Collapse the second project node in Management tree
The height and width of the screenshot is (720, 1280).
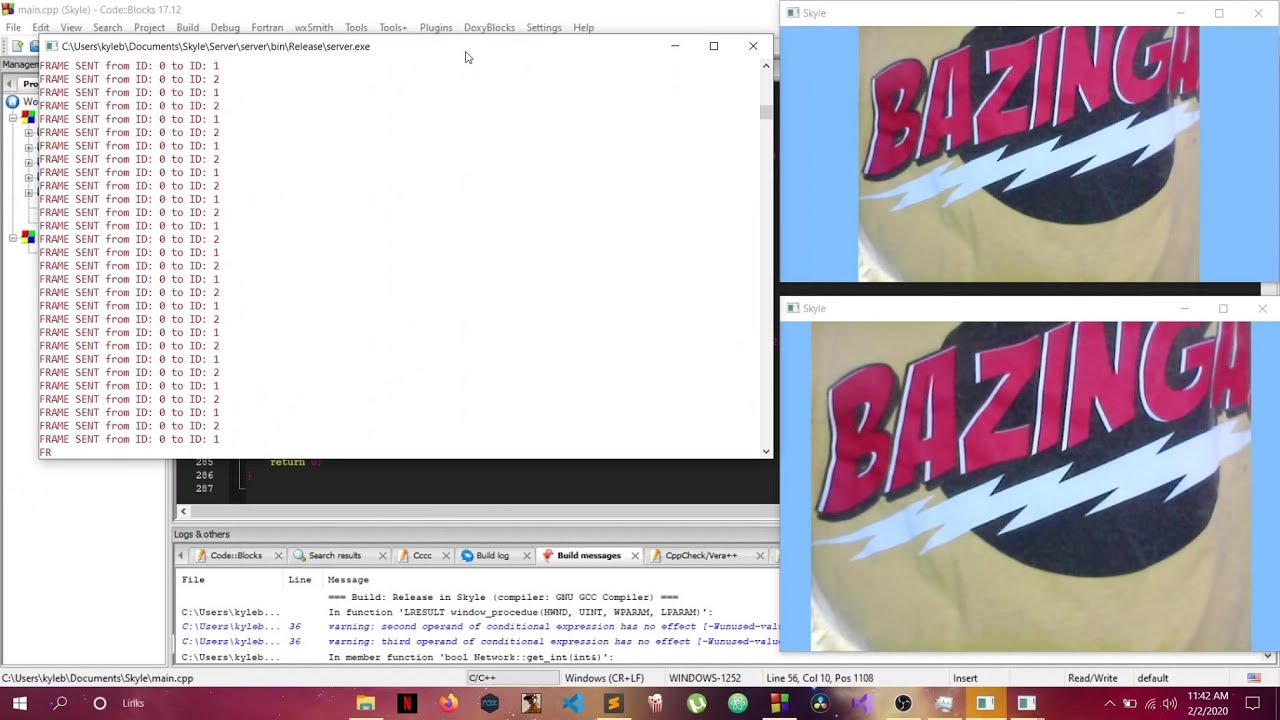click(13, 238)
